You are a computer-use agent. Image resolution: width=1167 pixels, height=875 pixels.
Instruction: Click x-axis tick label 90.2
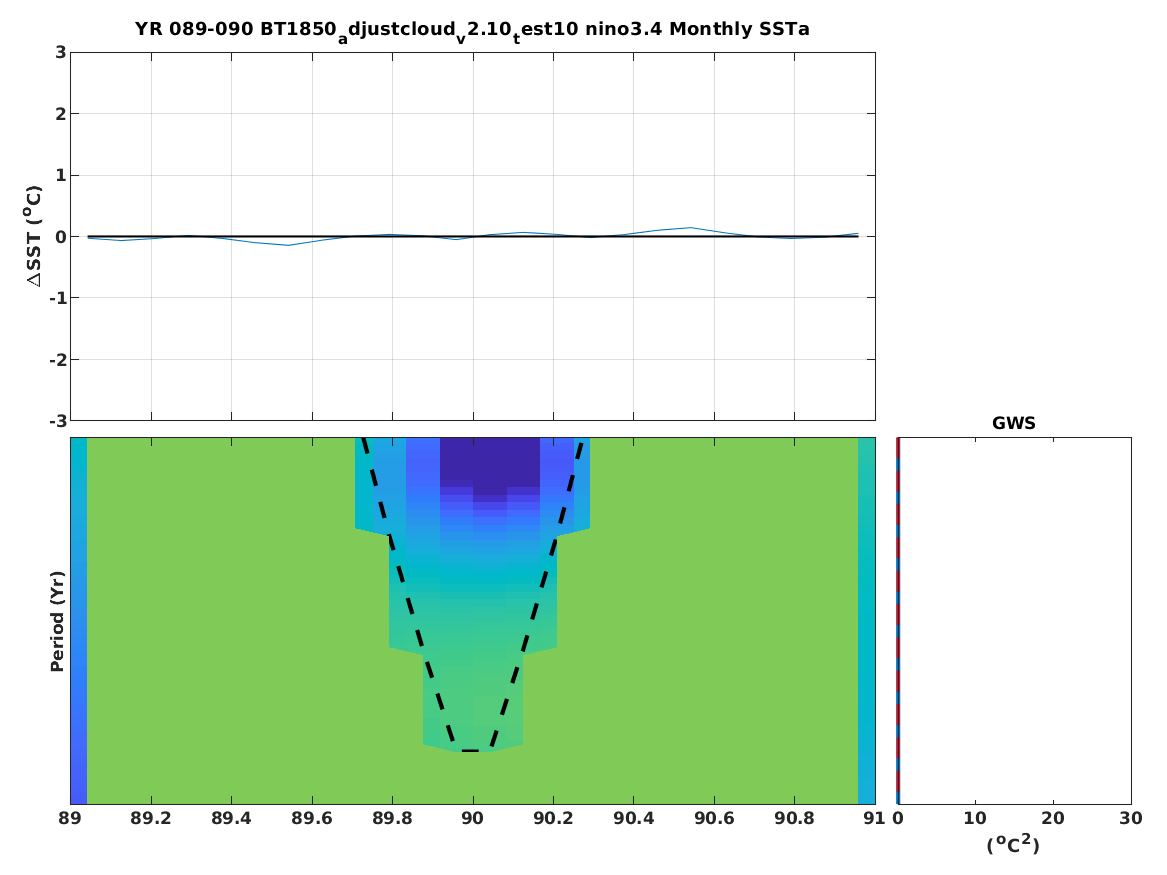click(x=553, y=818)
